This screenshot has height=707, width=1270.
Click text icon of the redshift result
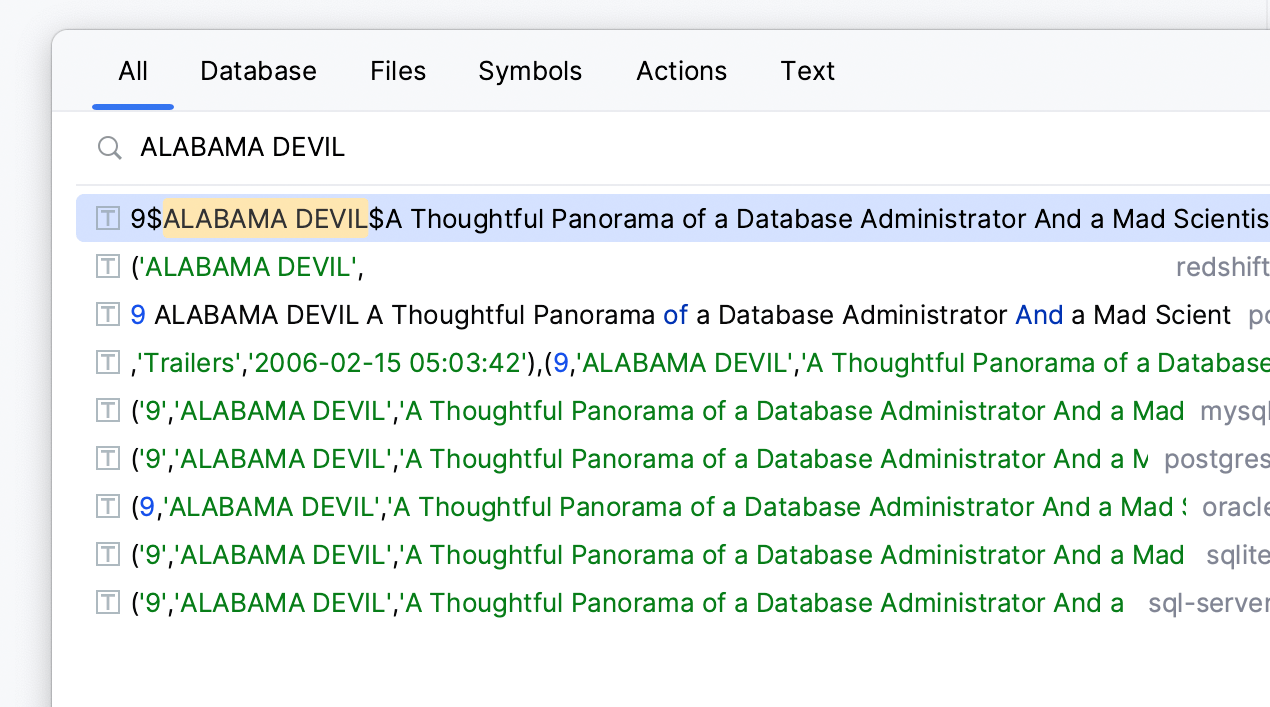click(x=108, y=266)
